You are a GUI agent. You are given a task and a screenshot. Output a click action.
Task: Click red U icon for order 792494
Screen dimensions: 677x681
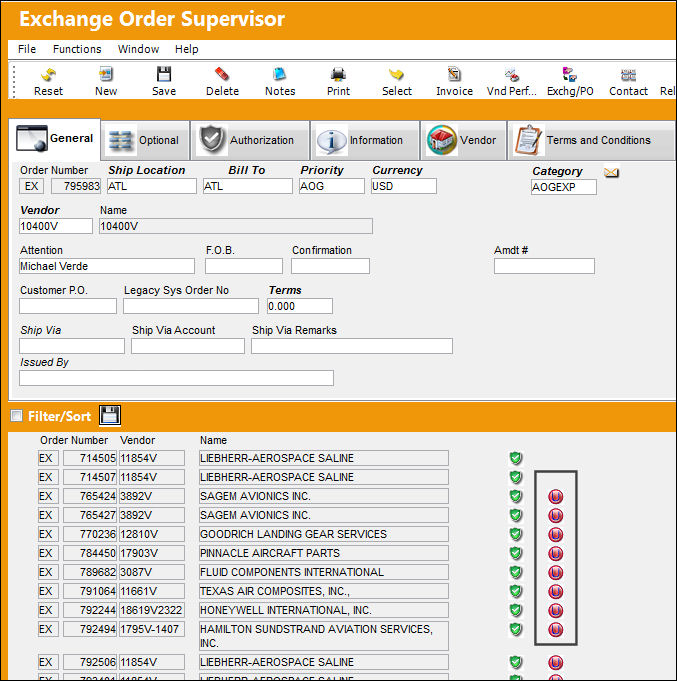coord(555,630)
